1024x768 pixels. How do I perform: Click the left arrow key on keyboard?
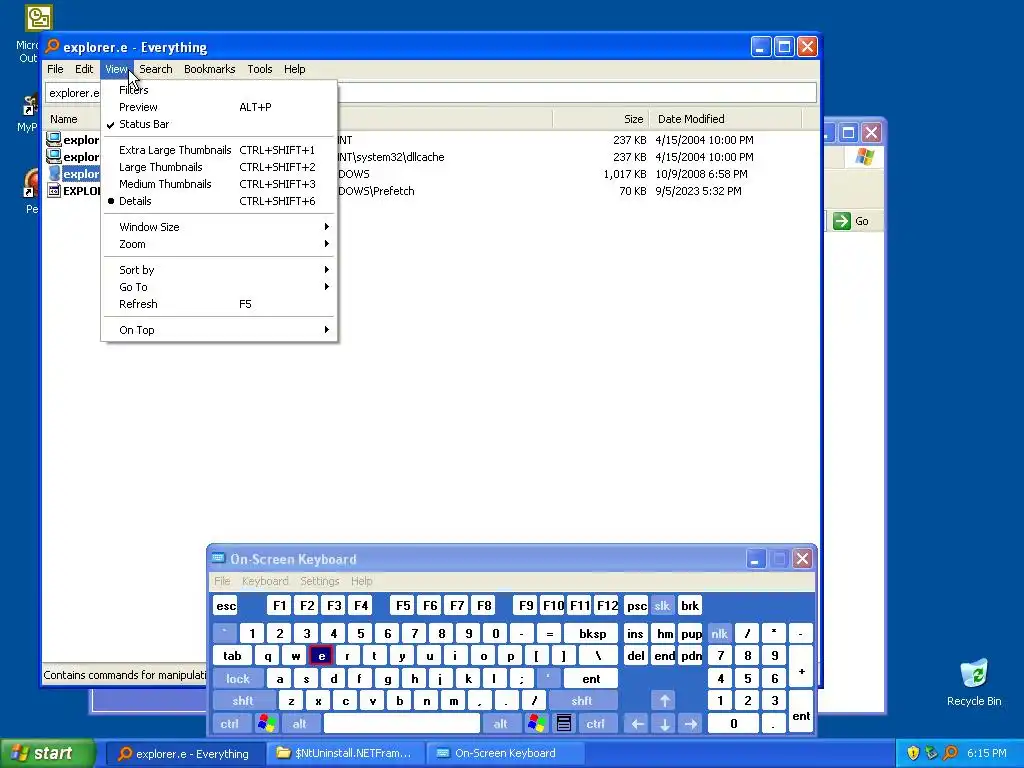637,724
